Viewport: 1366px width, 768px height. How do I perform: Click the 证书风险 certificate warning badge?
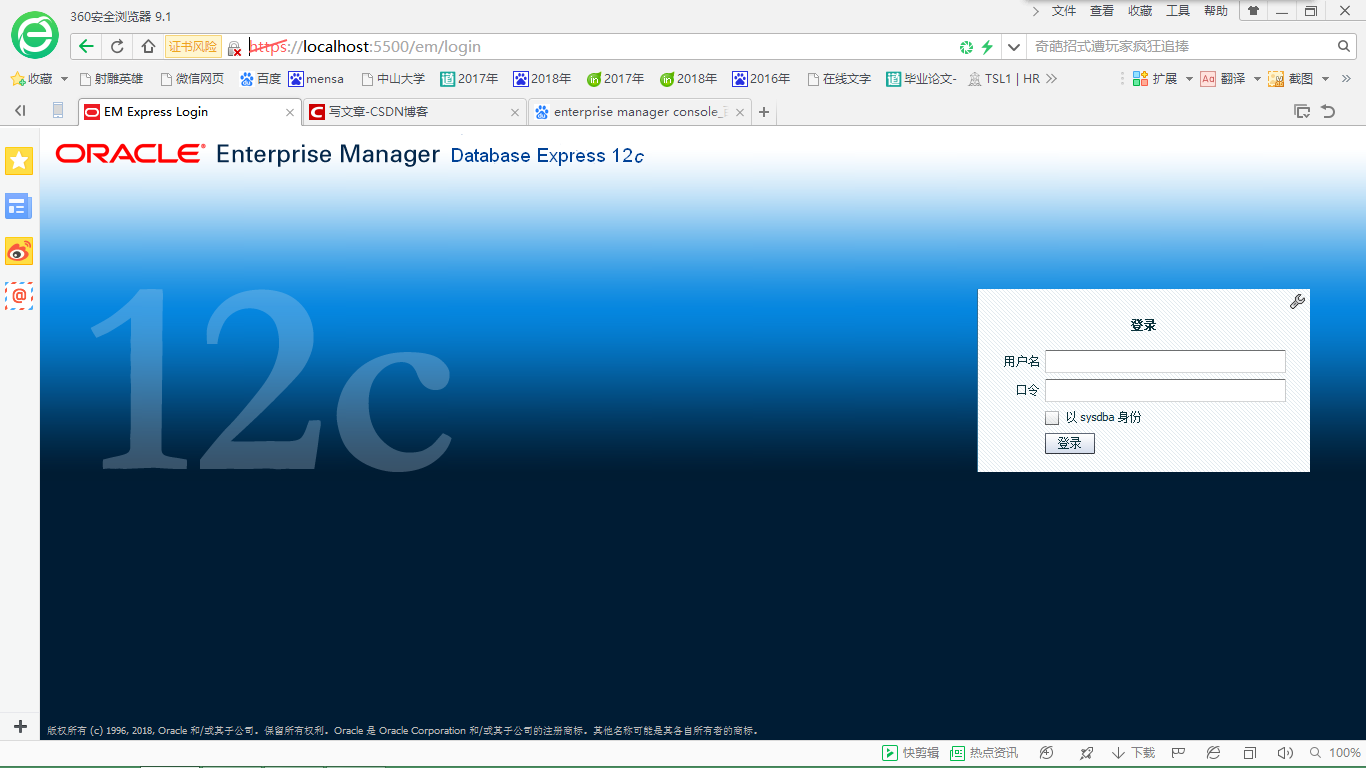click(193, 47)
